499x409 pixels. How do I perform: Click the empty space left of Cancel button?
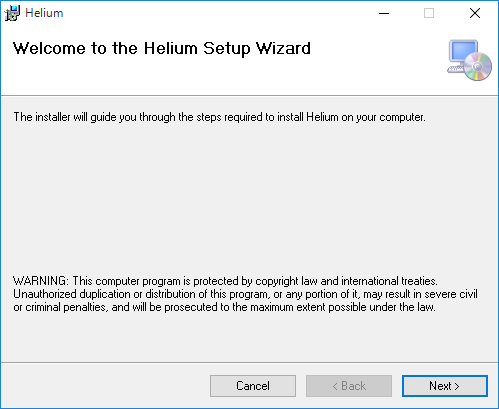point(105,386)
